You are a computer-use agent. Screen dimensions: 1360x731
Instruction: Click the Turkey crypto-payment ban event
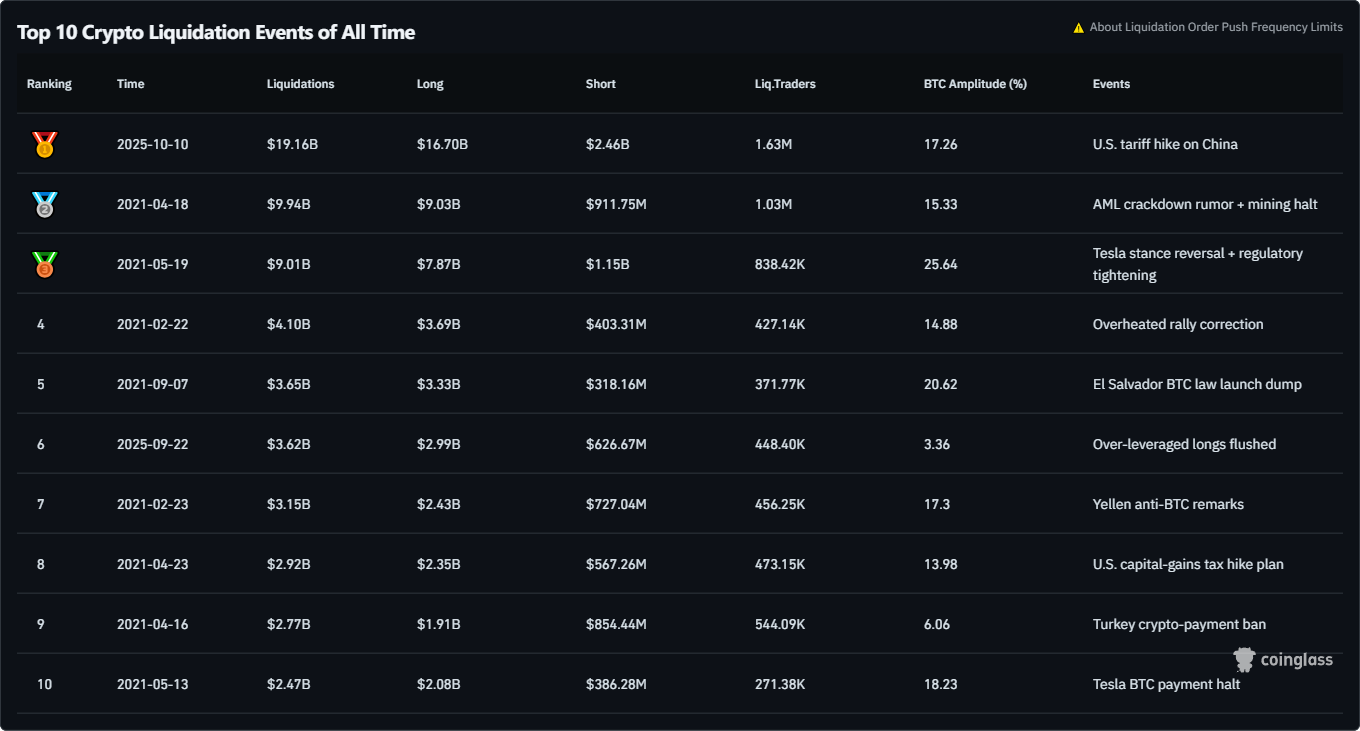(1179, 624)
